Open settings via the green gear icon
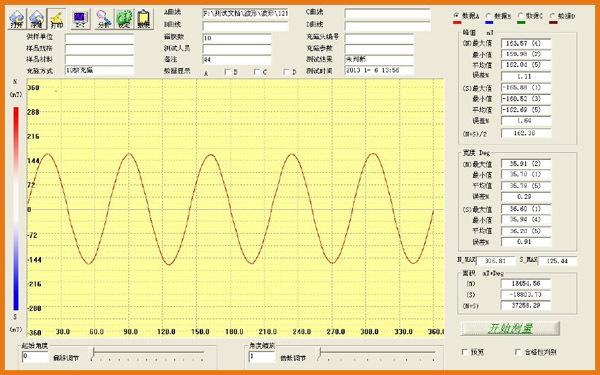The width and height of the screenshot is (600, 375). [x=124, y=19]
